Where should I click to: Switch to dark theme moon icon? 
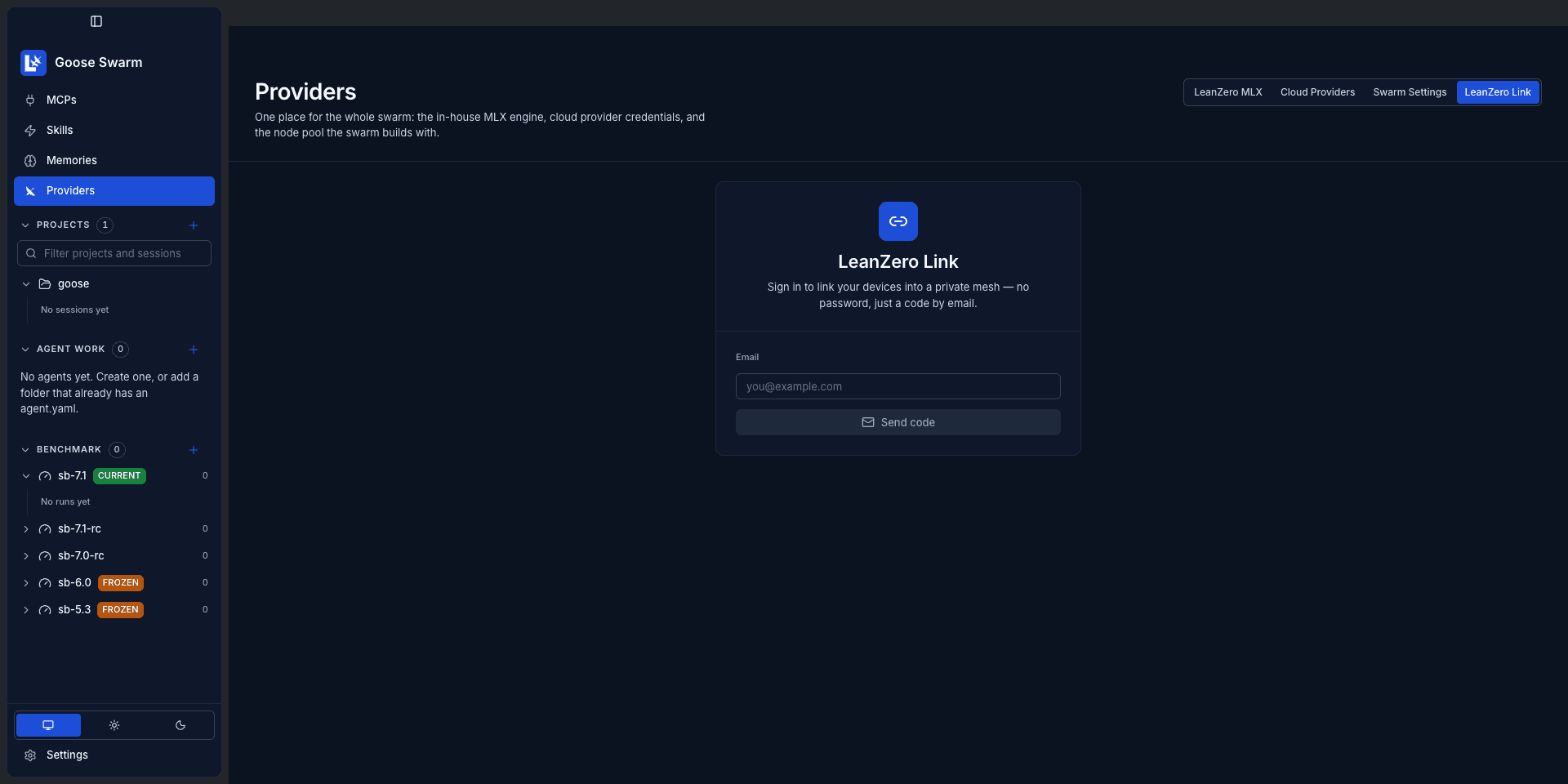(x=180, y=725)
